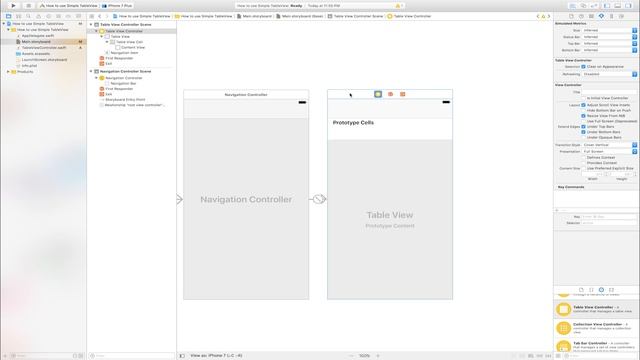Open the Project navigator folder icon
The image size is (640, 360).
click(9, 16)
